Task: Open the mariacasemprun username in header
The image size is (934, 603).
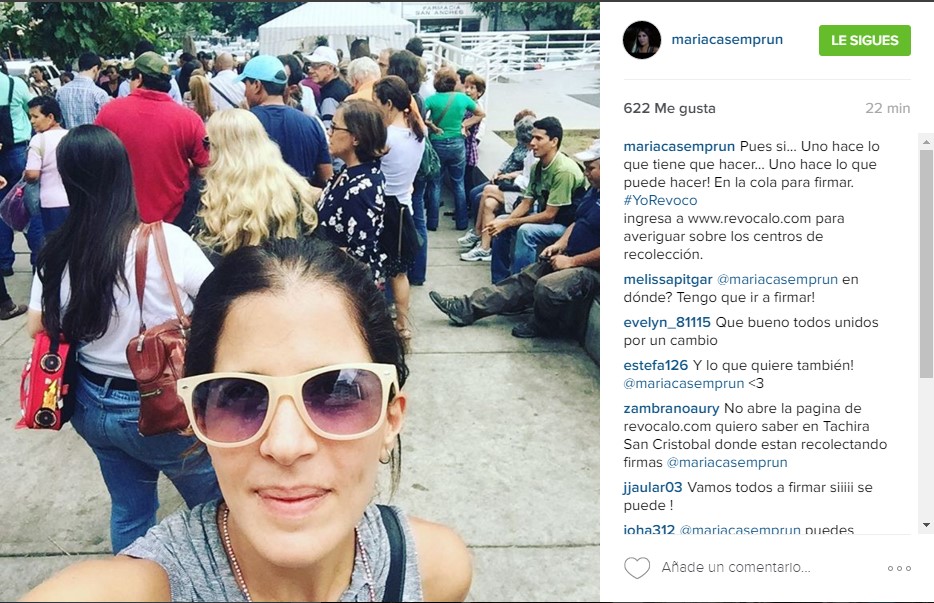Action: point(727,39)
